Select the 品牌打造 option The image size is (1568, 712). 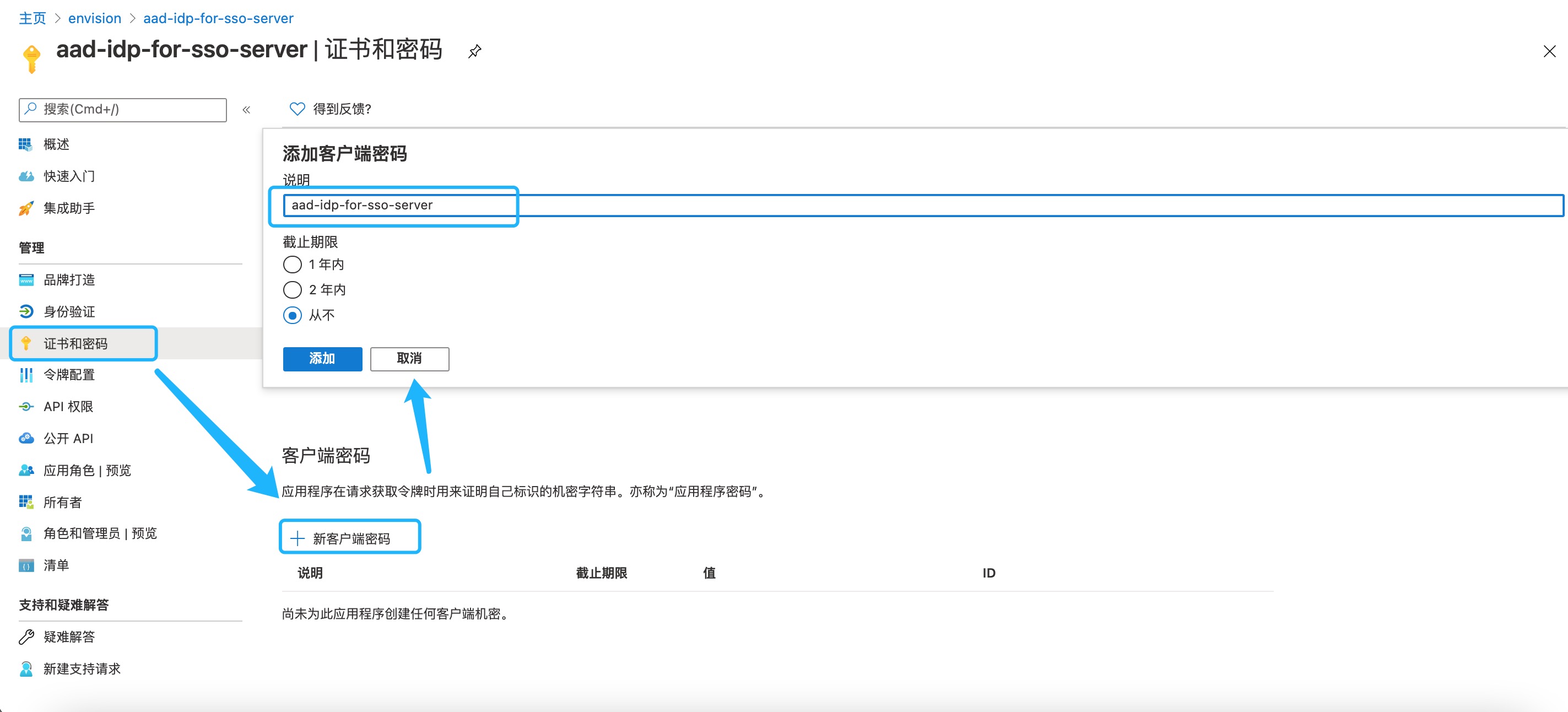pos(69,280)
